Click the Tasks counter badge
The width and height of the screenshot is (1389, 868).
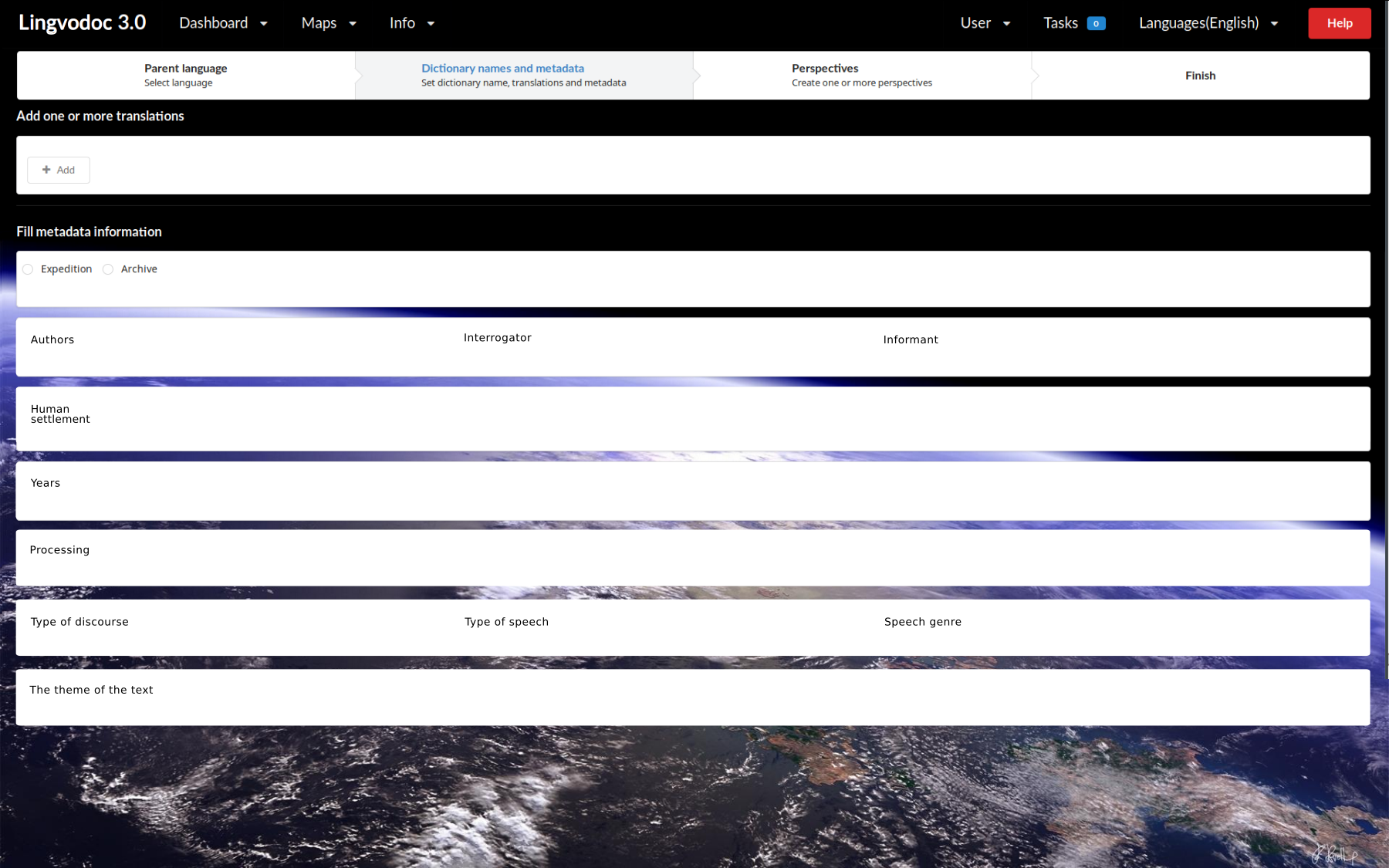click(x=1096, y=23)
